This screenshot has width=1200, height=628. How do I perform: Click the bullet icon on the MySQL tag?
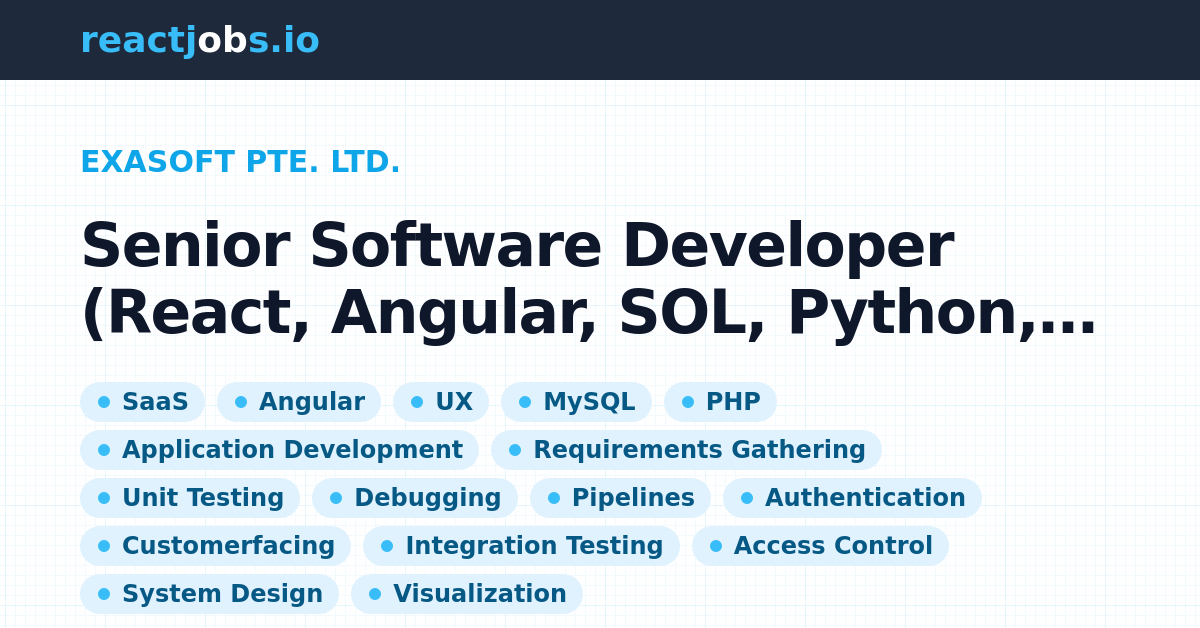(524, 402)
